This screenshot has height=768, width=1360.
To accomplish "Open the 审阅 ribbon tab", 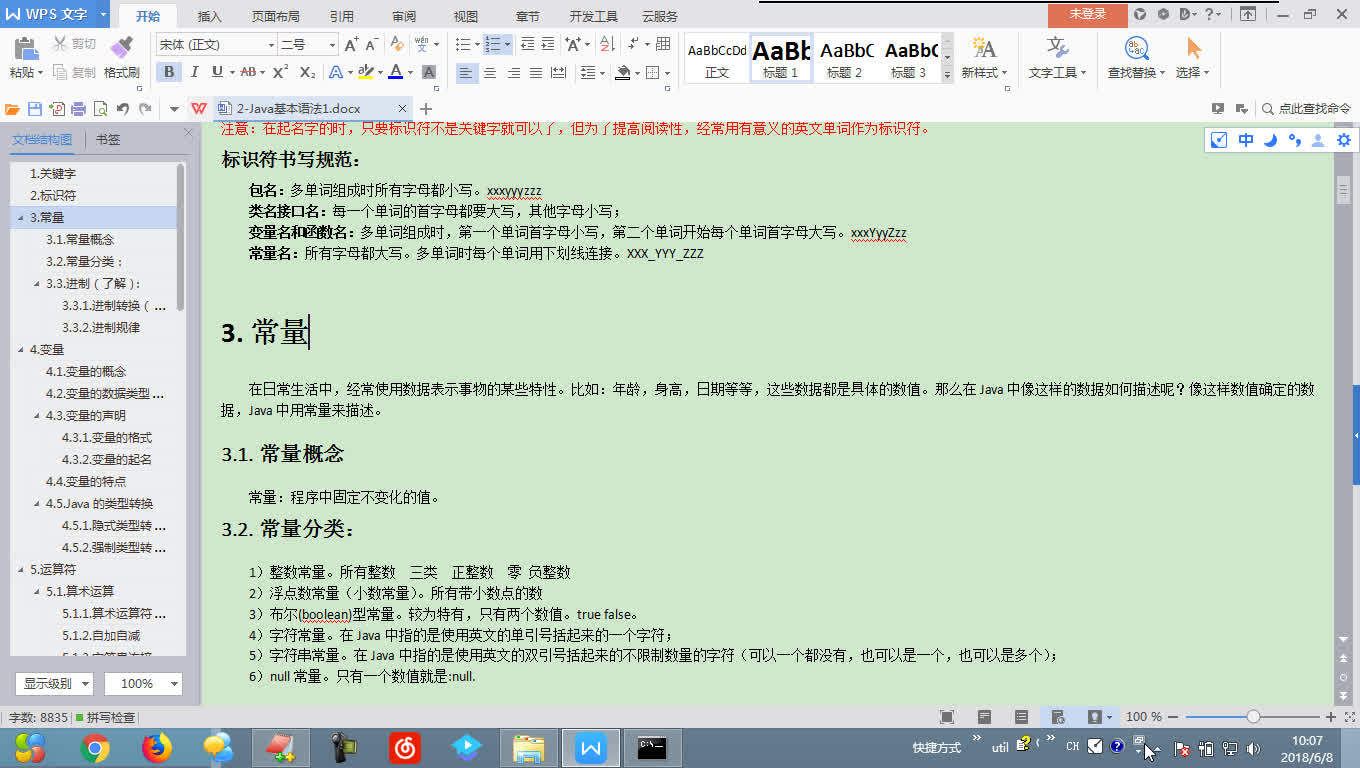I will tap(404, 16).
